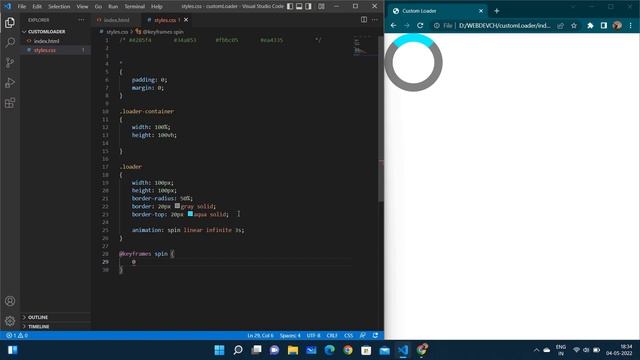Open the Go menu
Screen dimensions: 640x360
98,7
